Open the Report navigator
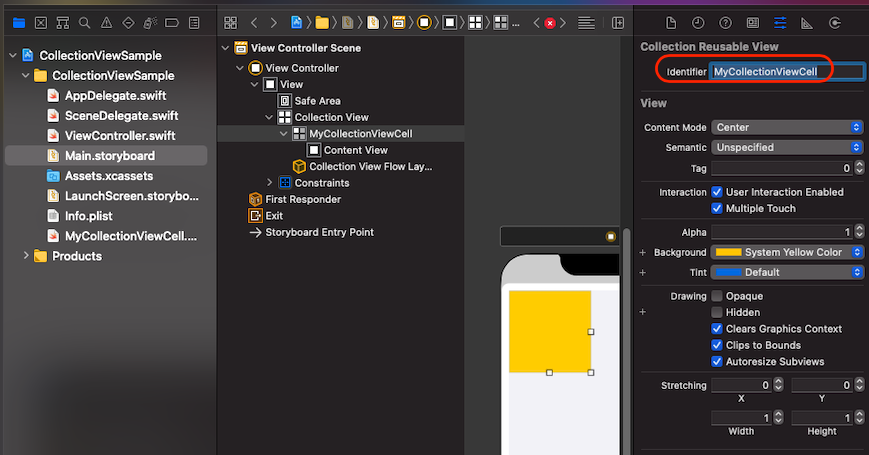 tap(194, 23)
